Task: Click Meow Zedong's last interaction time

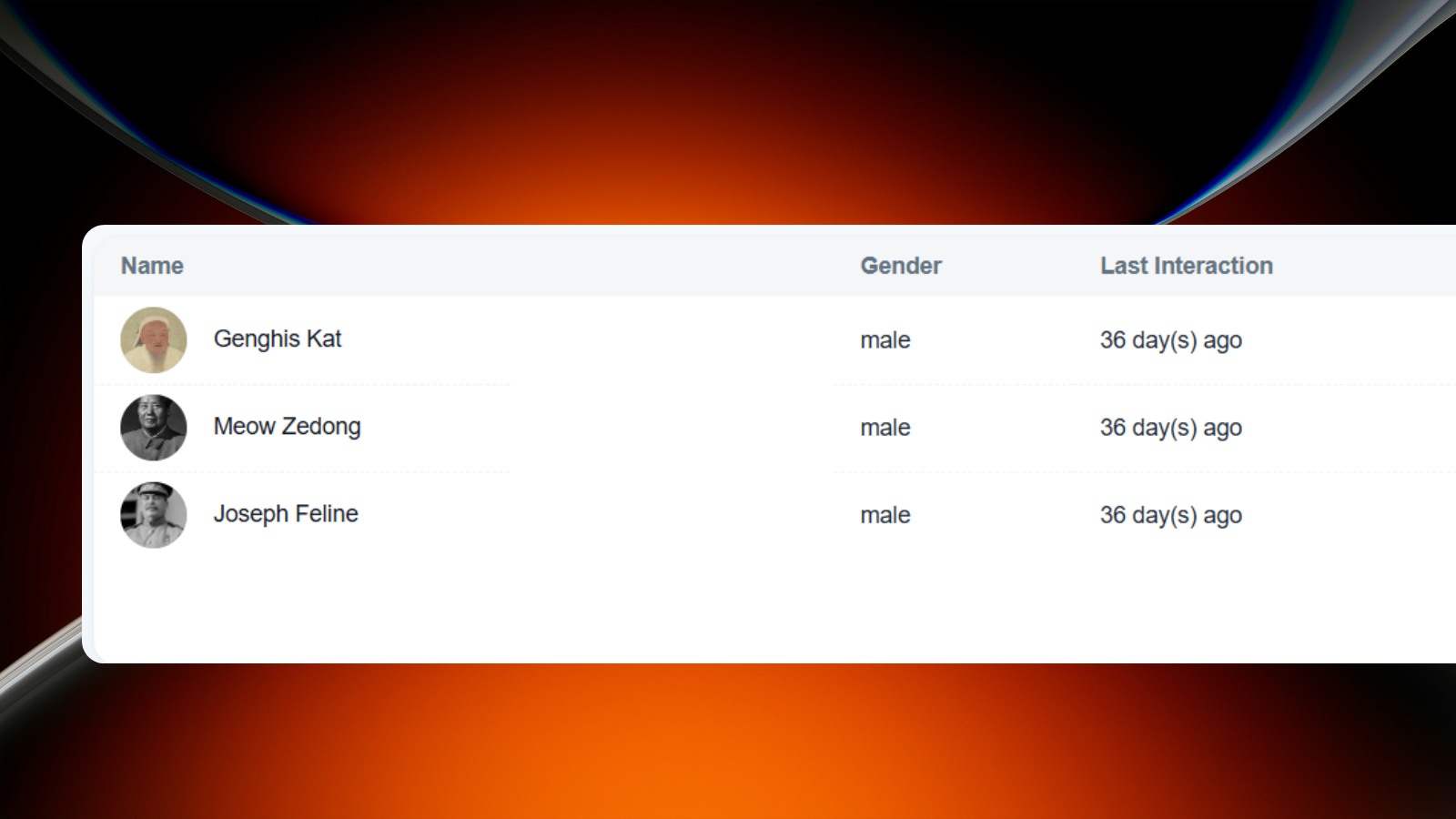Action: click(x=1170, y=428)
